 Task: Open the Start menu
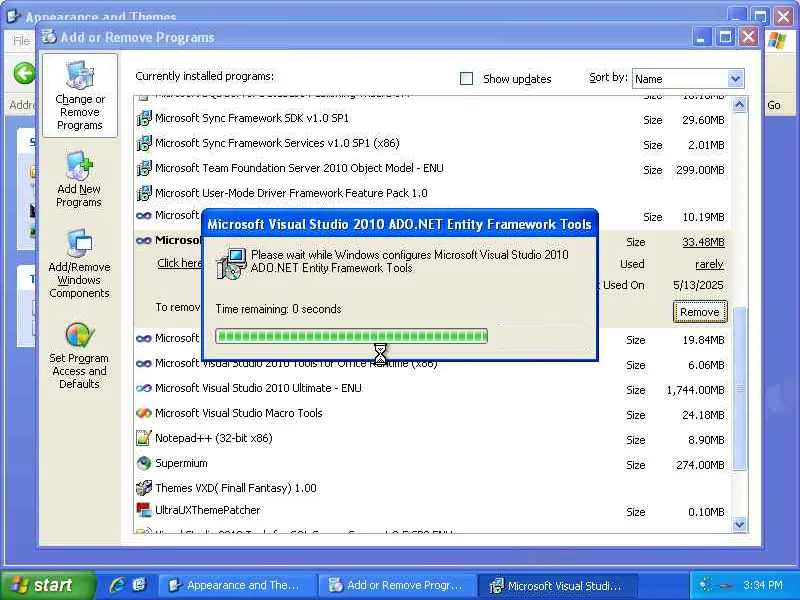[x=47, y=585]
